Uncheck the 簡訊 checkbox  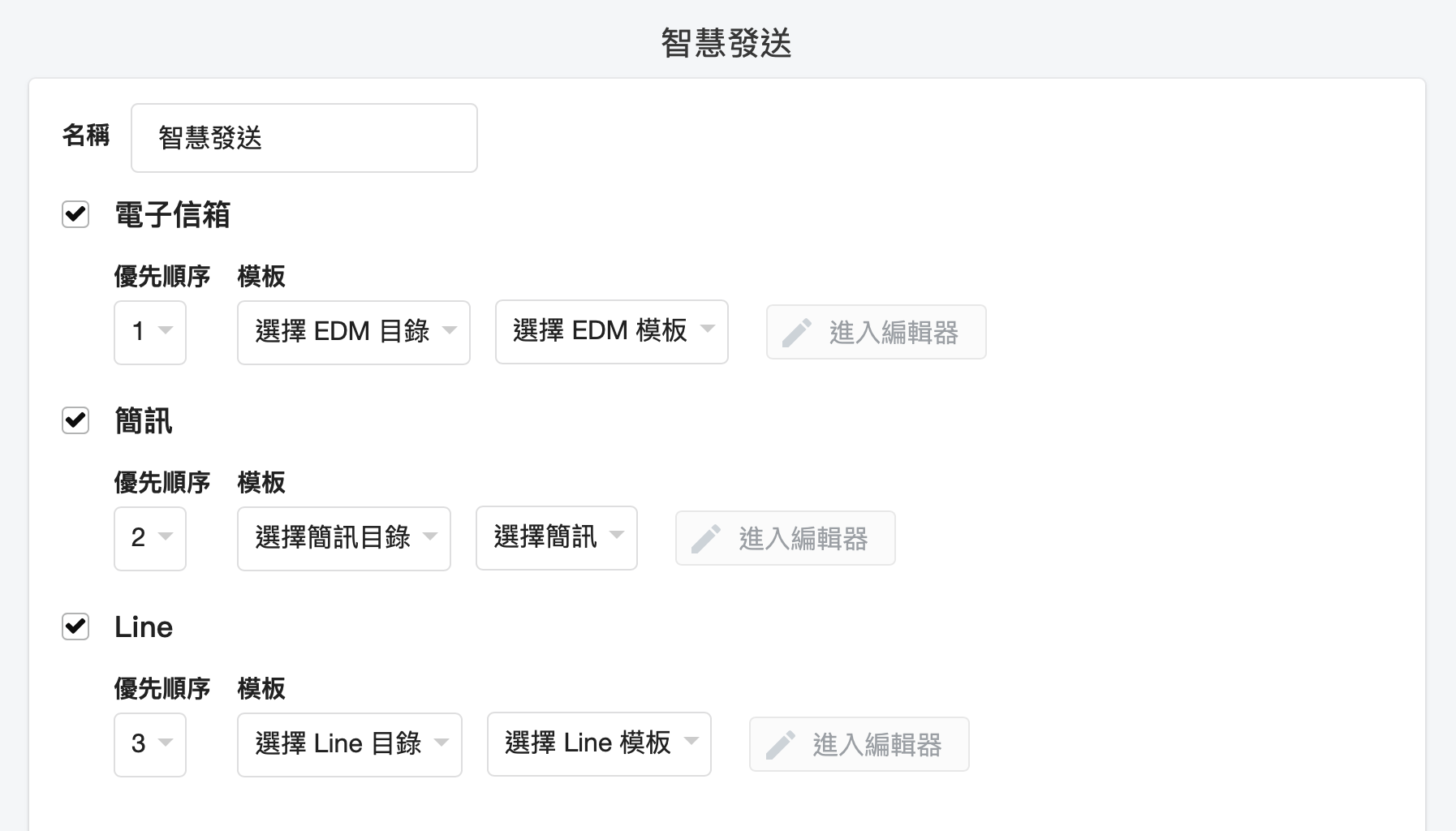point(75,420)
